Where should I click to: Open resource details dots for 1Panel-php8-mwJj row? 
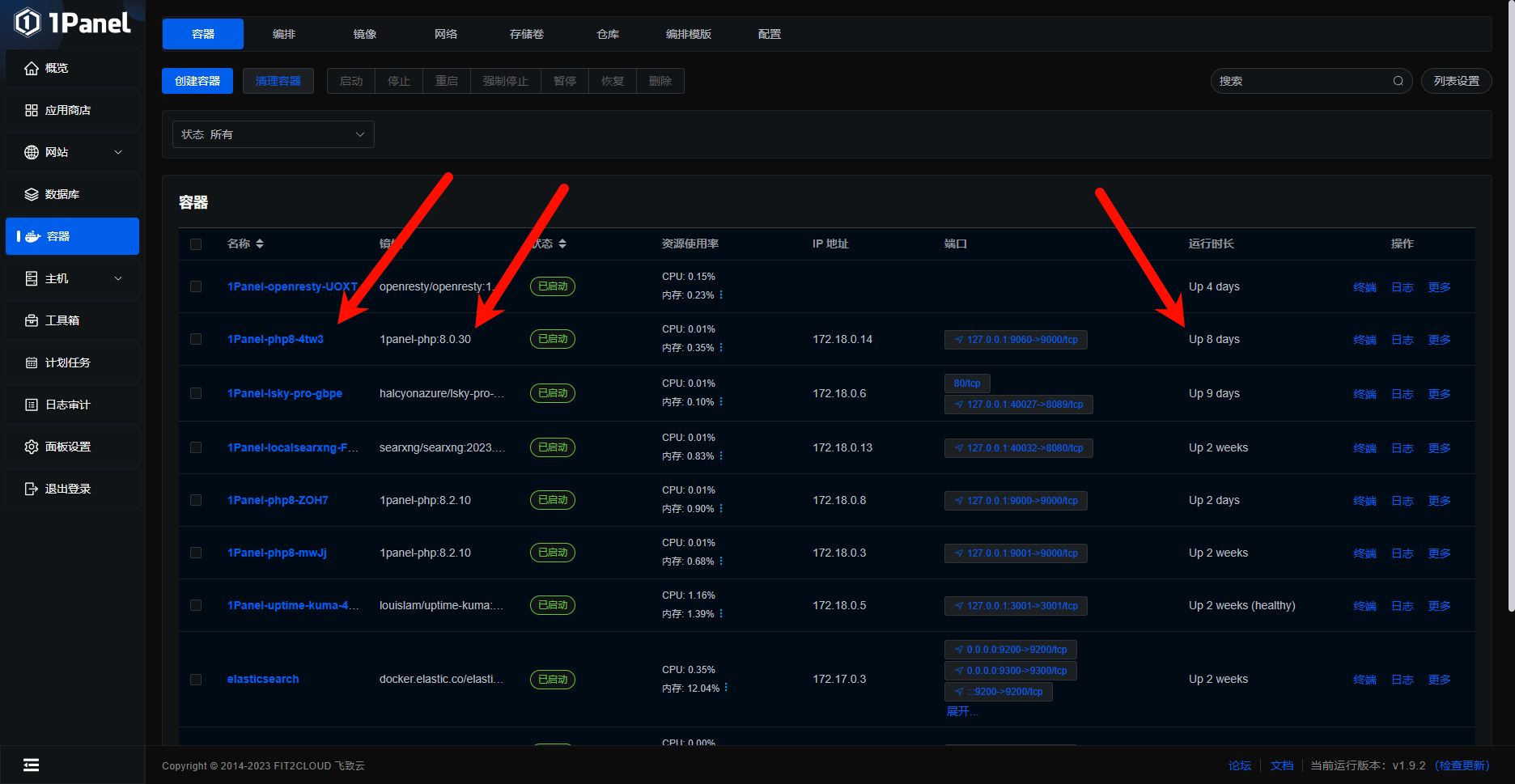click(721, 562)
